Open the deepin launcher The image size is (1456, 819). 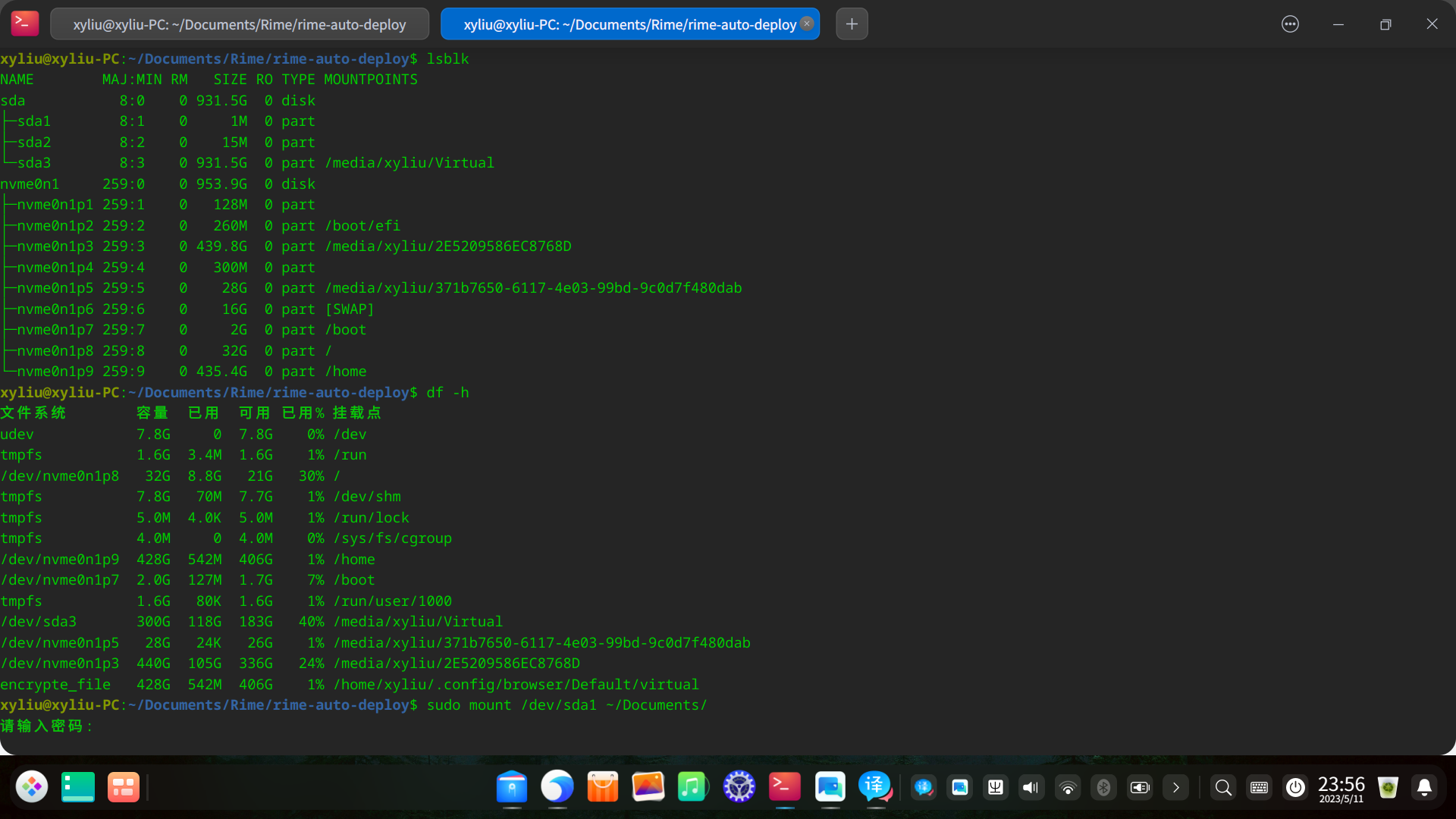coord(32,787)
